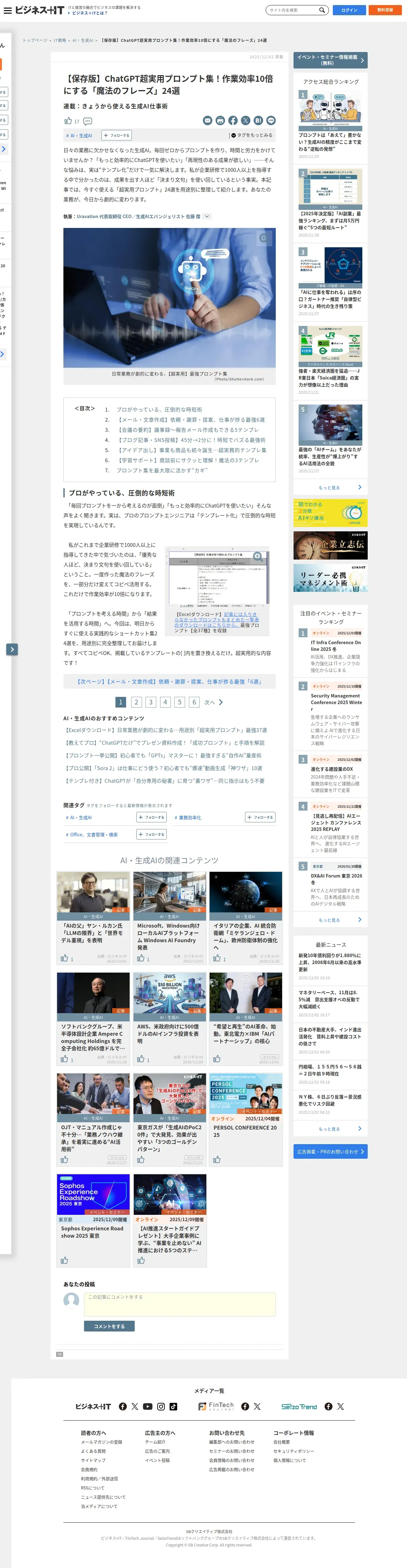This screenshot has width=407, height=1568.
Task: Follow the Office、文書管理・検索 tag
Action: click(152, 834)
